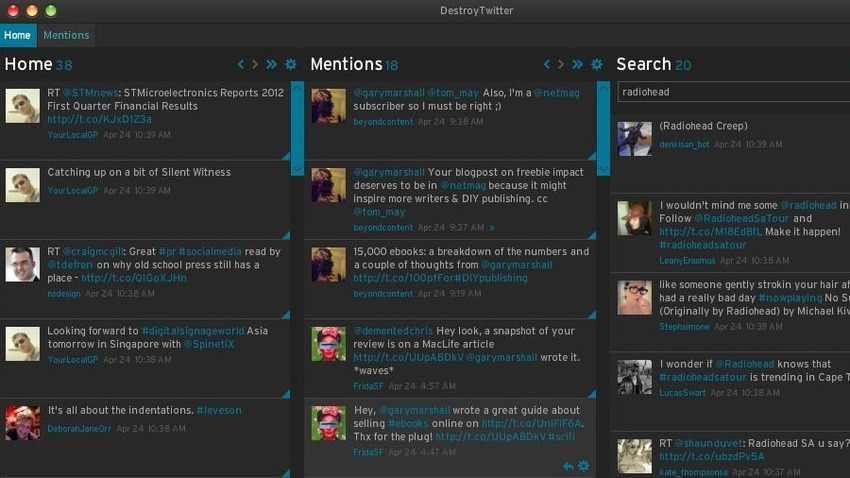Viewport: 850px width, 478px height.
Task: Expand corner triangle of Singapore tweet
Action: [x=286, y=395]
